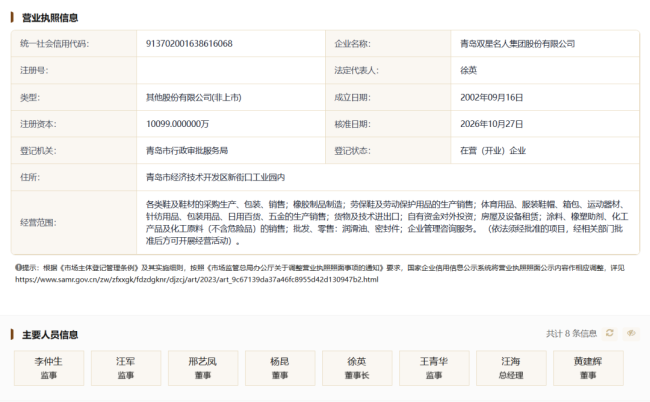Click the 核准日期 label cell
Screen dimensions: 650x402
[x=388, y=124]
